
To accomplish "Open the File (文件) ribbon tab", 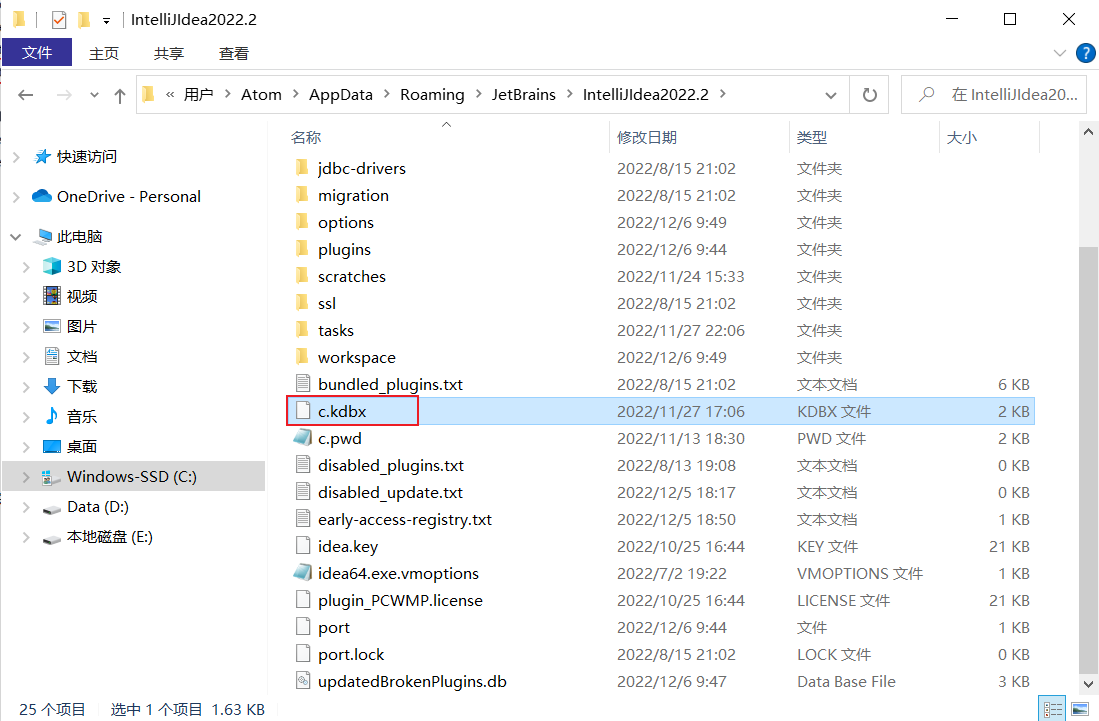I will pyautogui.click(x=37, y=53).
